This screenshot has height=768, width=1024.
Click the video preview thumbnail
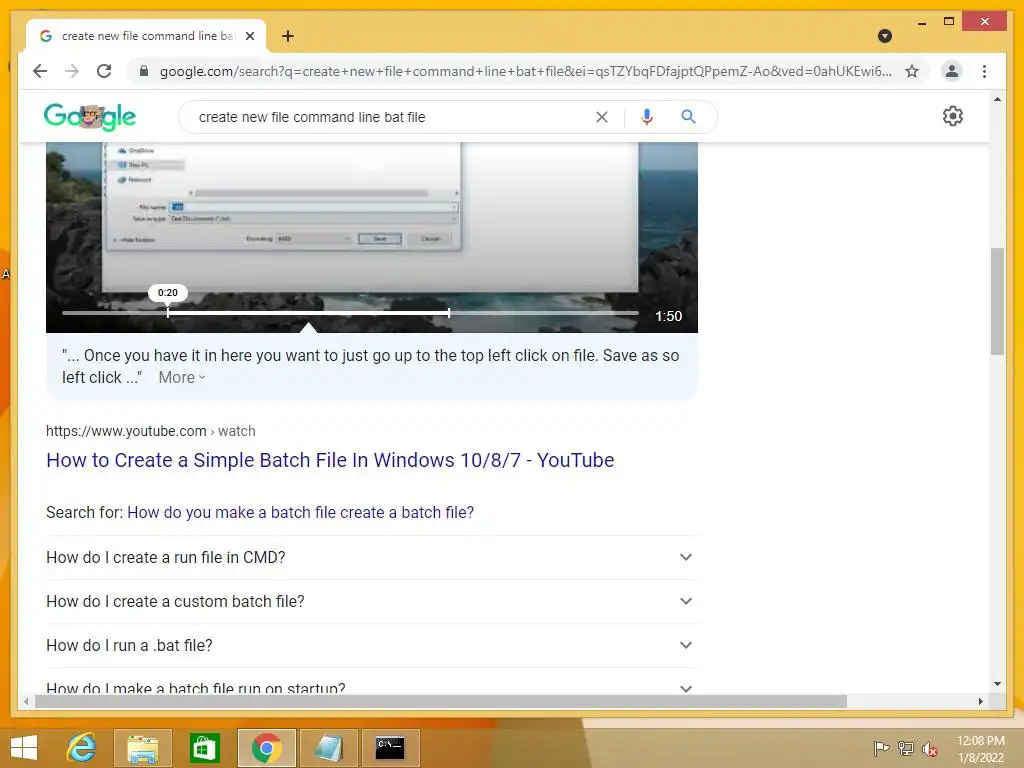point(372,236)
